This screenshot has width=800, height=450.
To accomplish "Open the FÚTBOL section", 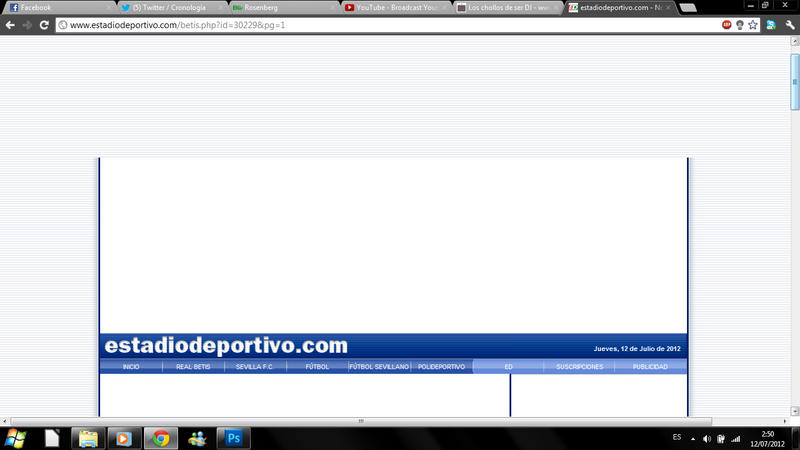I will pos(317,367).
